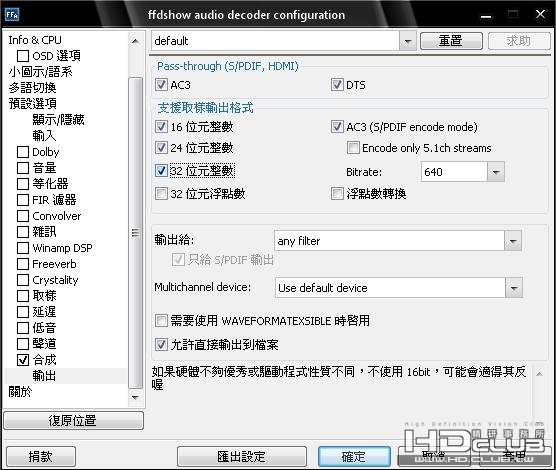Toggle the 取樣 checkbox
This screenshot has height=470, width=556.
(x=23, y=296)
